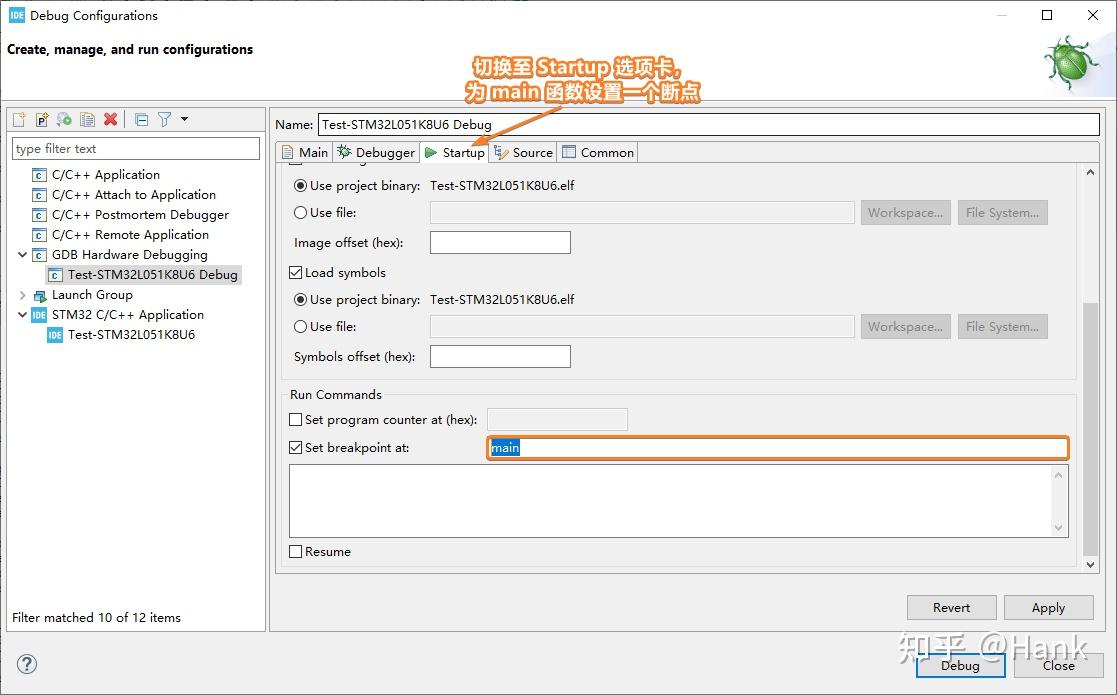The width and height of the screenshot is (1117, 695).
Task: Switch to the Common tab
Action: pyautogui.click(x=598, y=152)
